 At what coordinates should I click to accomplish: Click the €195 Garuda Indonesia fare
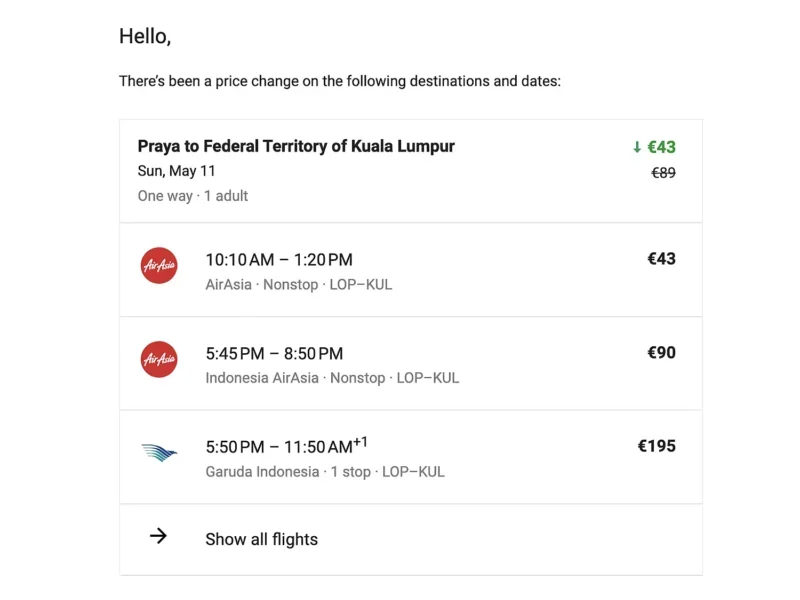(x=656, y=446)
